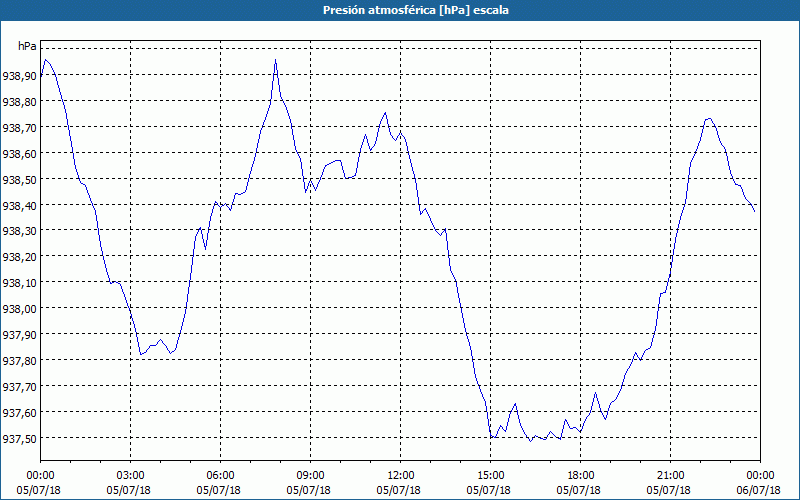Click the 05/07/18 date under 18:00
This screenshot has width=800, height=500.
[x=579, y=490]
